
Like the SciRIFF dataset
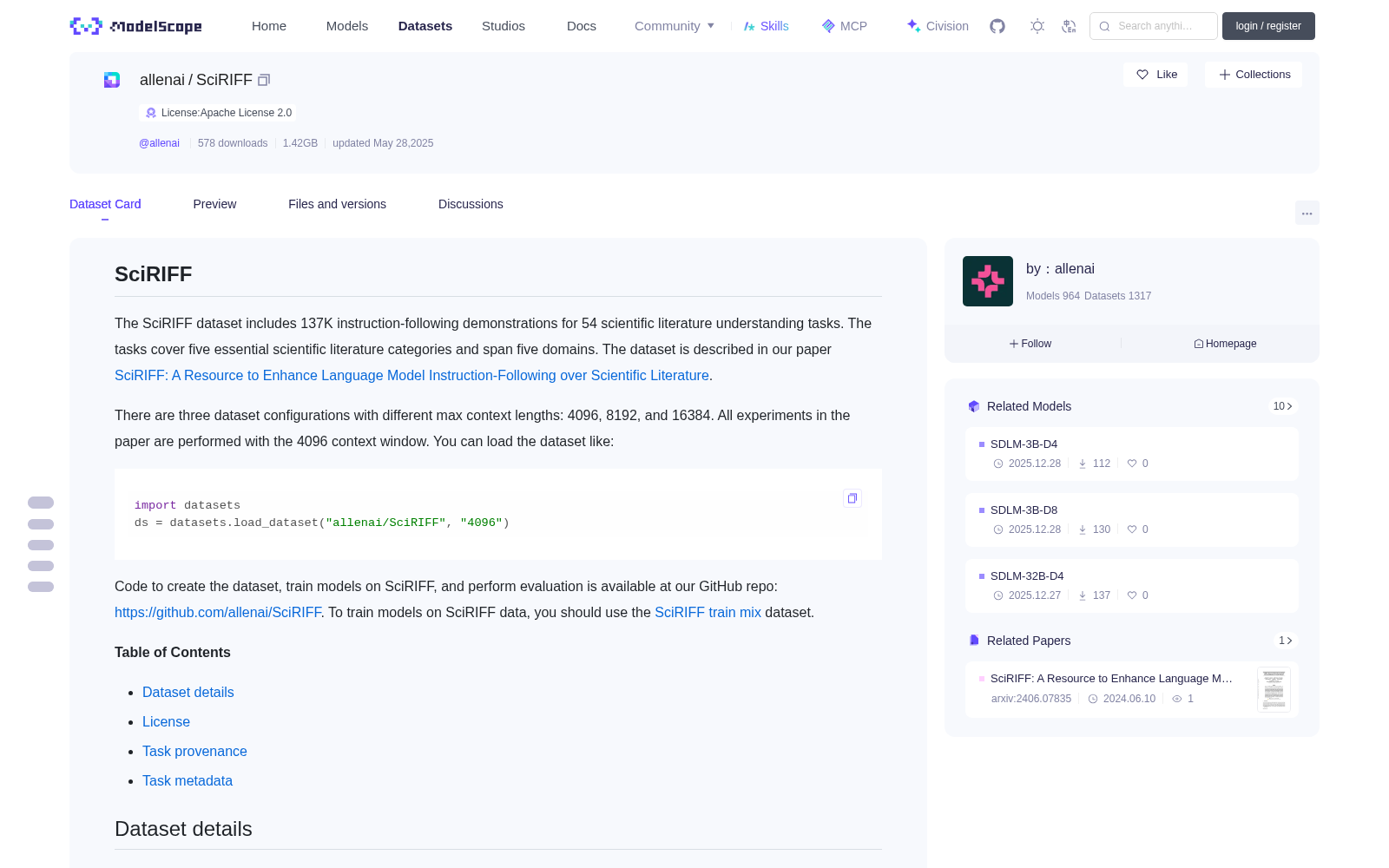click(x=1156, y=75)
